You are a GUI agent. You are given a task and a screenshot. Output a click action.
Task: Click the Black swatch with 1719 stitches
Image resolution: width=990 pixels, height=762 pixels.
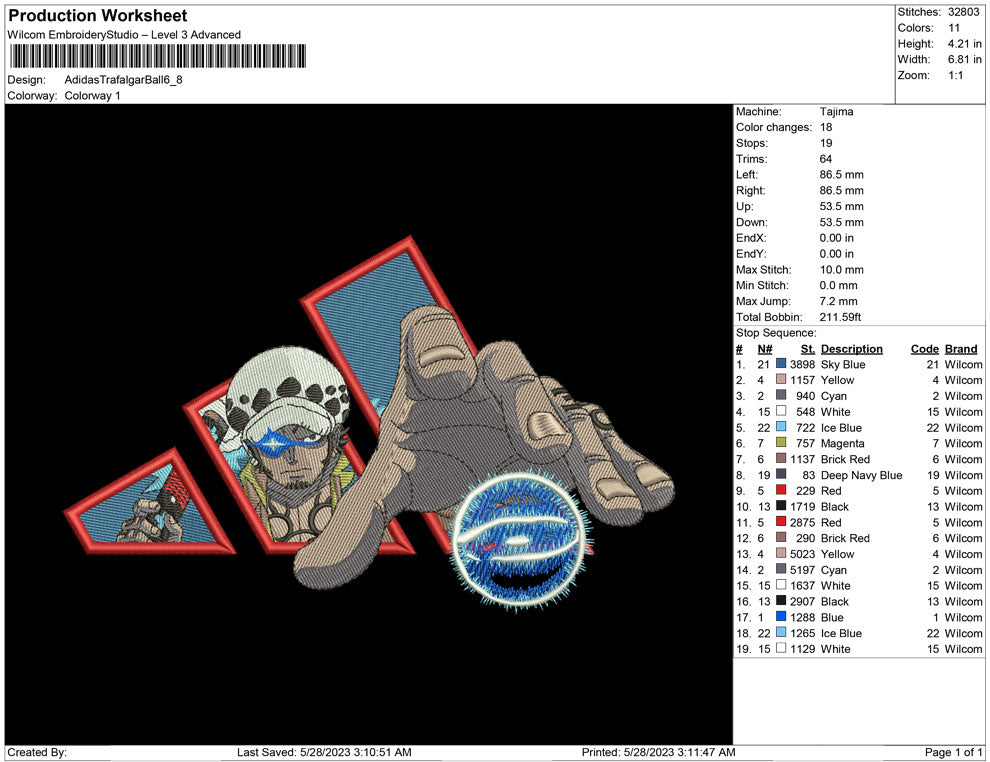coord(781,506)
